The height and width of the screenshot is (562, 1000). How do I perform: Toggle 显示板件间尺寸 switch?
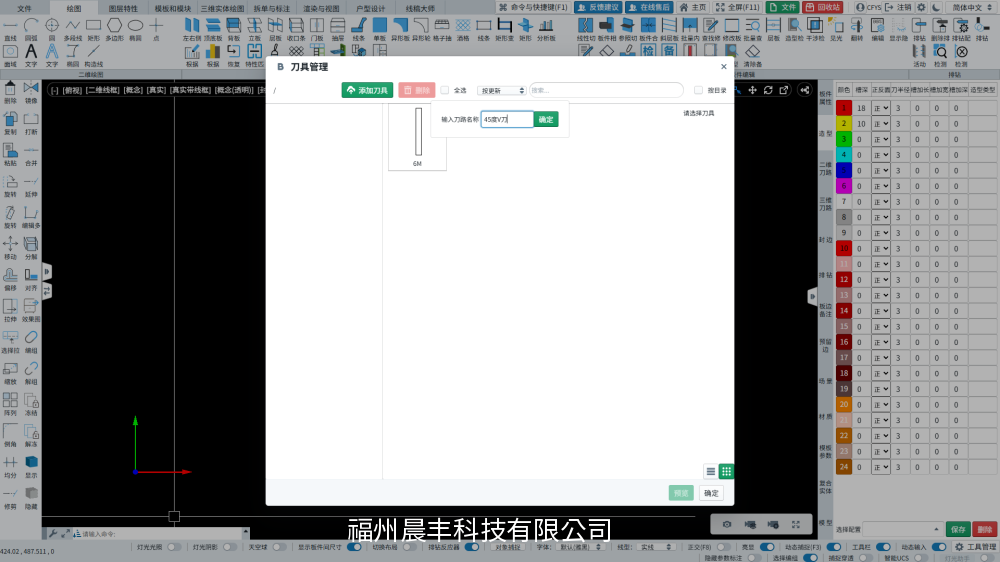(355, 547)
